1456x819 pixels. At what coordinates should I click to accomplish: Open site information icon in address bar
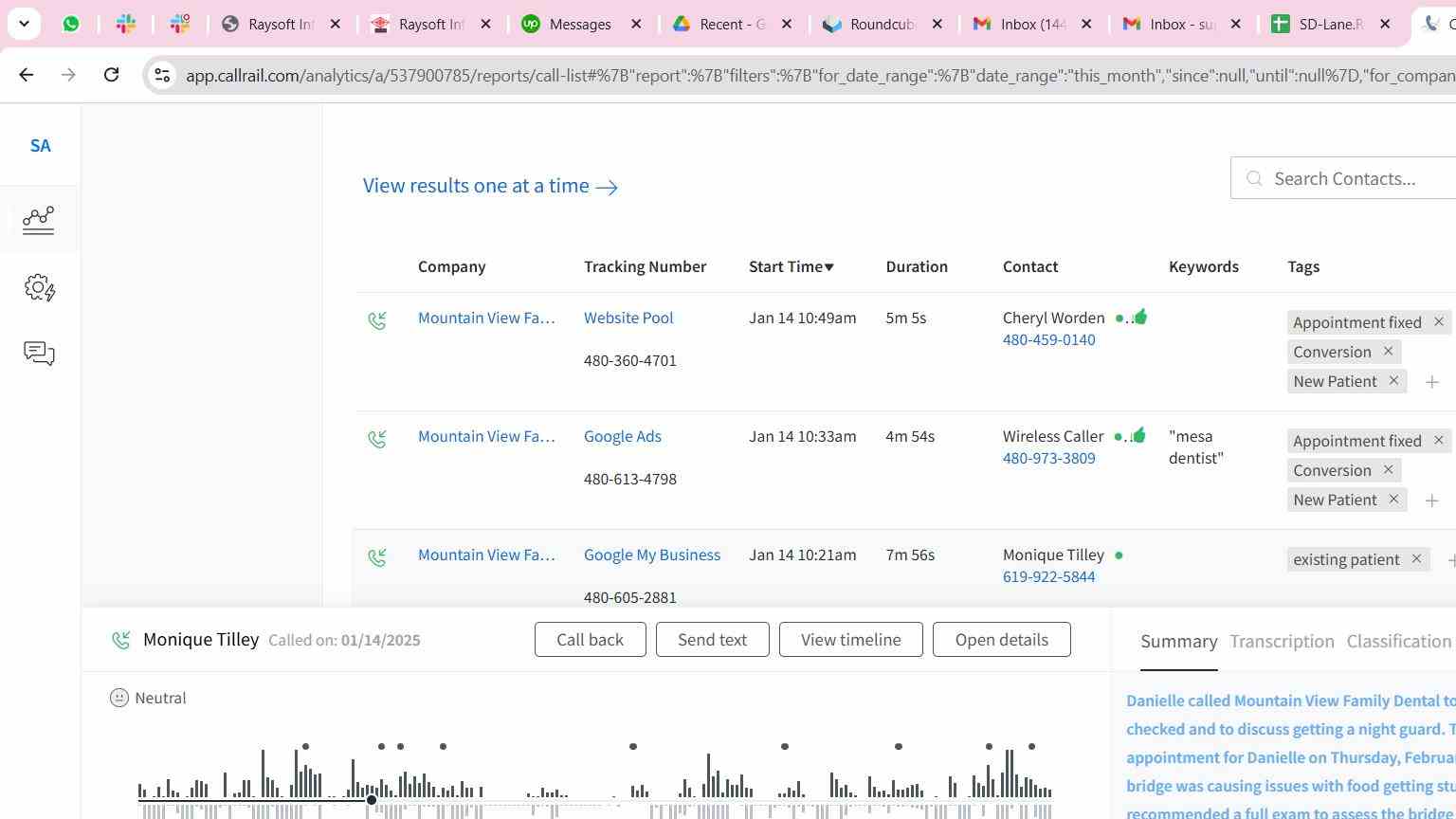[162, 75]
